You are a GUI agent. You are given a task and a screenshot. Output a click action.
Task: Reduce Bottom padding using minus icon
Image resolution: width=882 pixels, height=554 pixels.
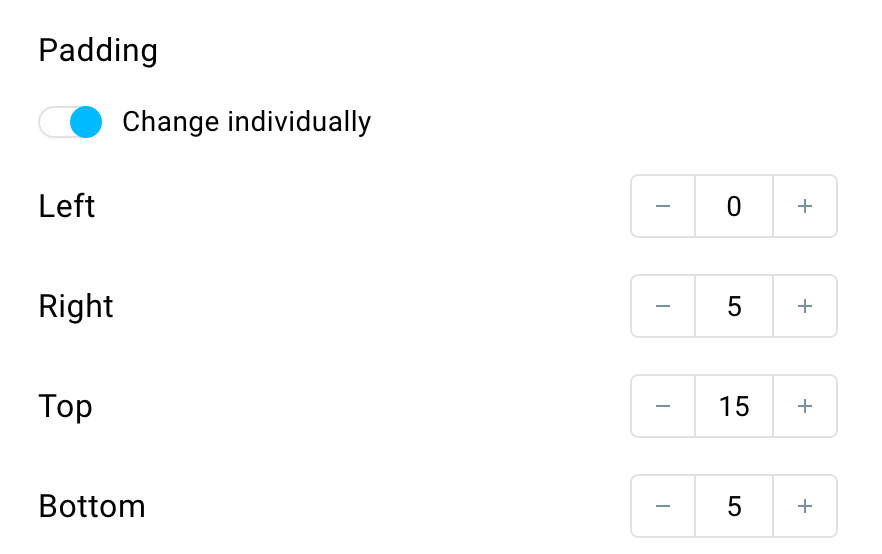tap(663, 506)
